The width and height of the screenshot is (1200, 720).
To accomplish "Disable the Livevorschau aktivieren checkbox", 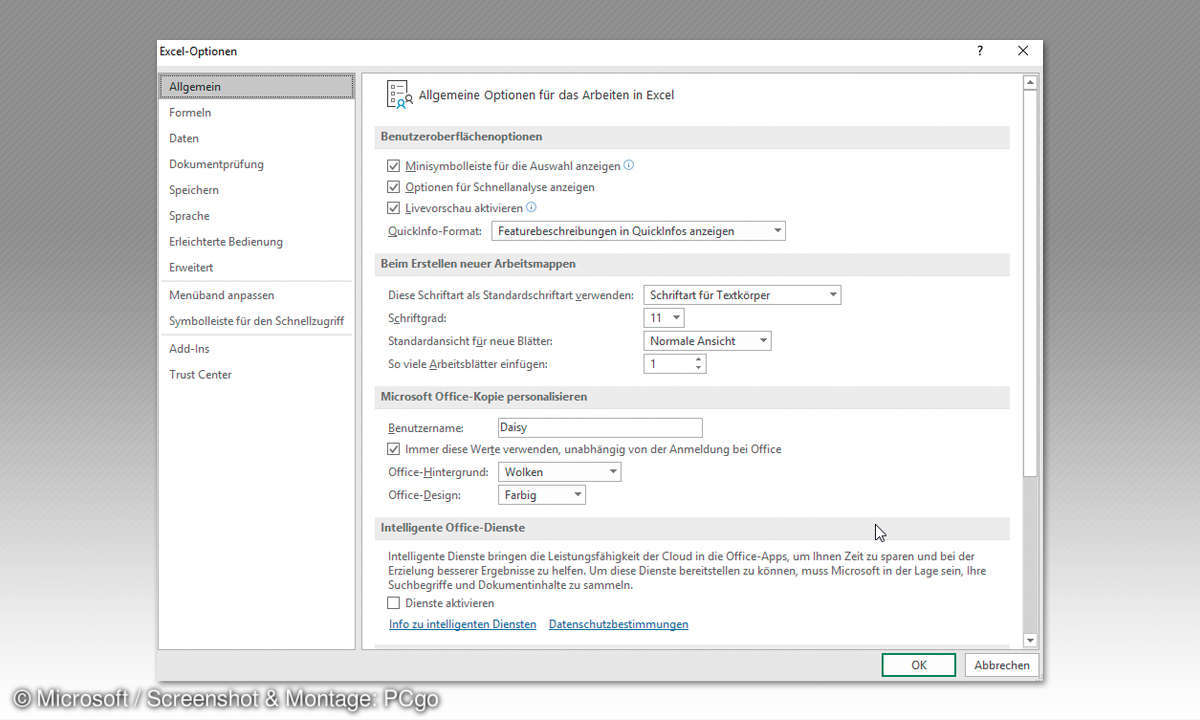I will [x=393, y=208].
